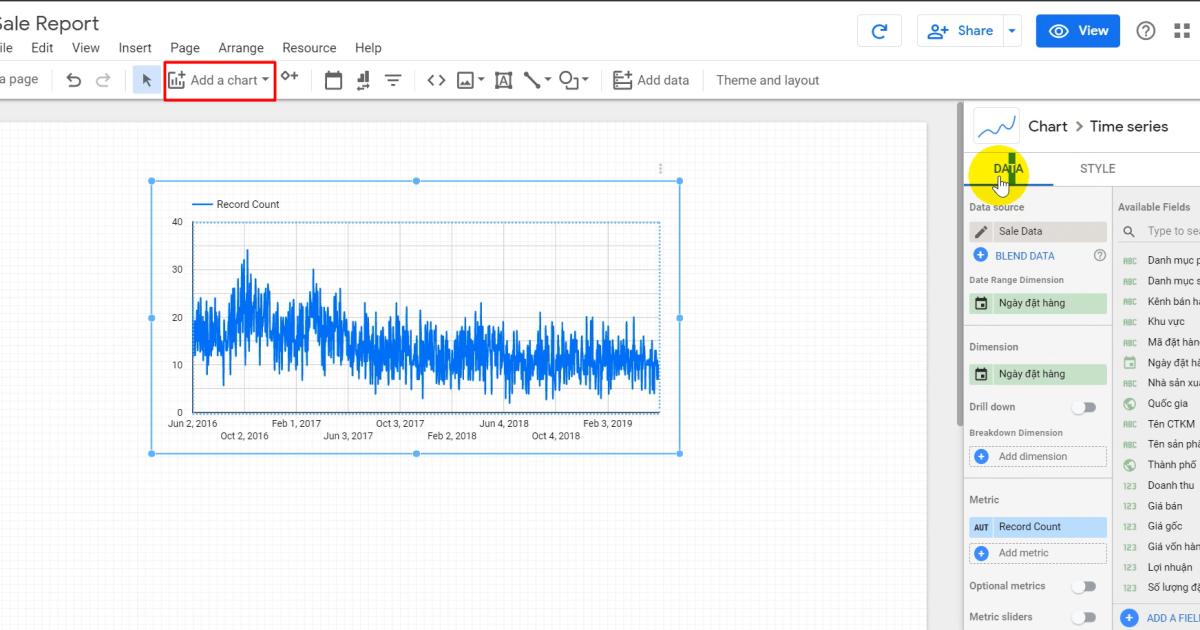
Task: Enable the Drill down toggle
Action: [x=1083, y=407]
